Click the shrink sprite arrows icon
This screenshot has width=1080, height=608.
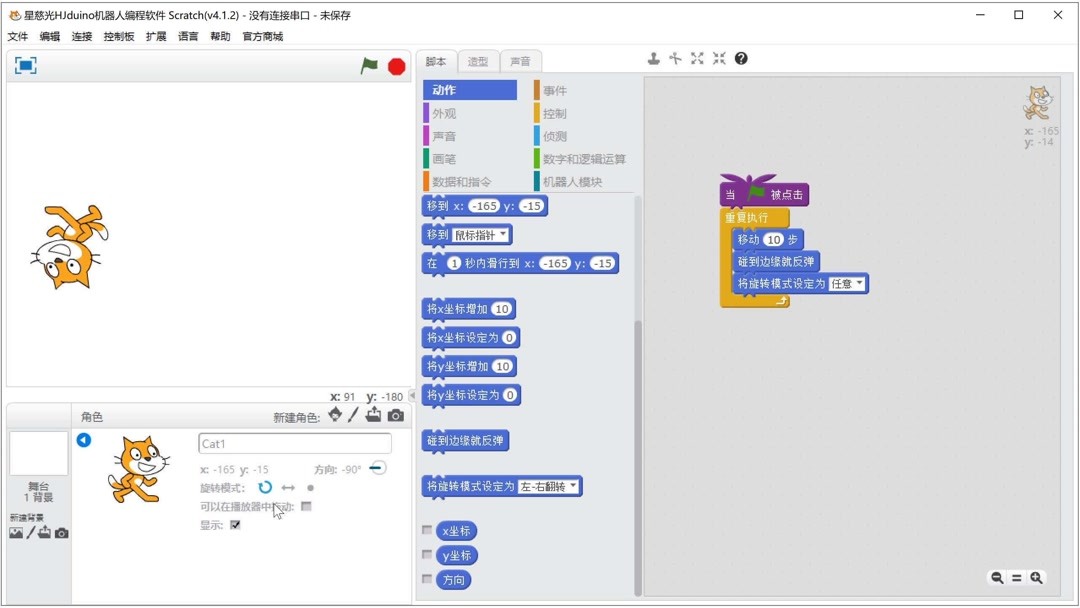(x=719, y=58)
